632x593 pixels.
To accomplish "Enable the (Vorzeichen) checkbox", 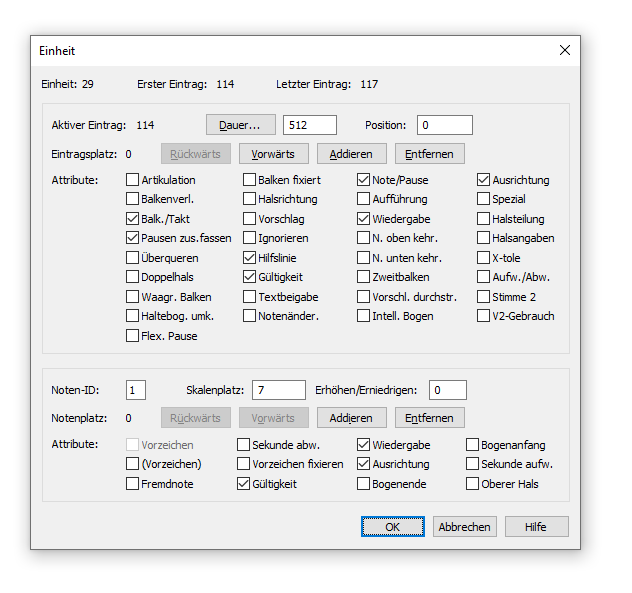I will [x=132, y=464].
